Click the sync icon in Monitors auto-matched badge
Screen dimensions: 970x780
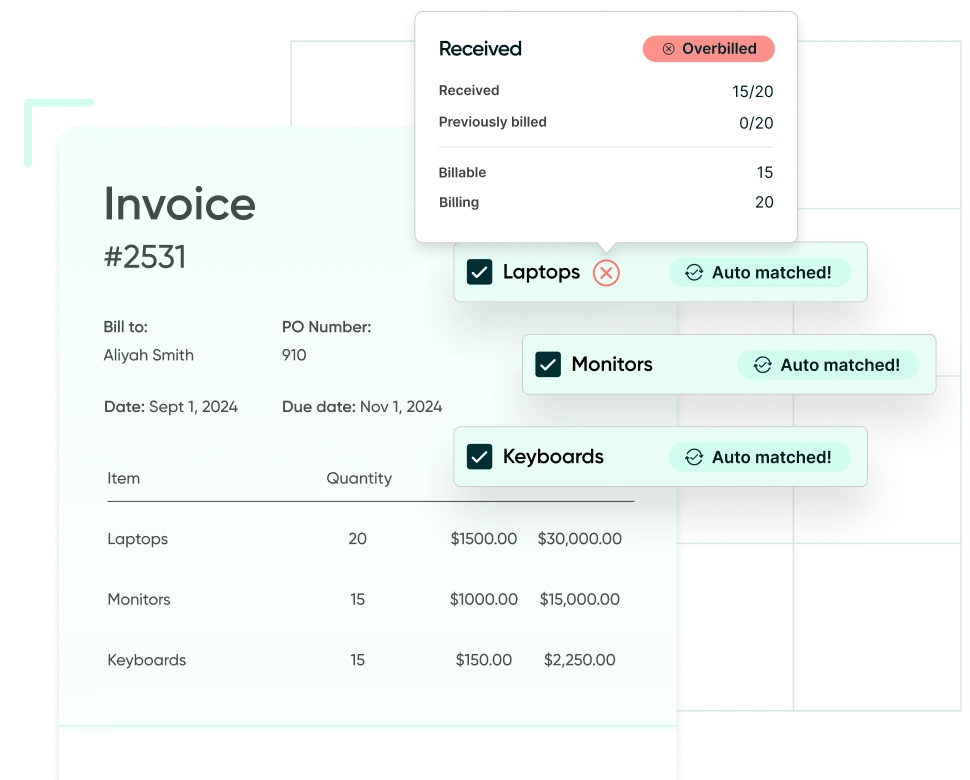tap(763, 364)
